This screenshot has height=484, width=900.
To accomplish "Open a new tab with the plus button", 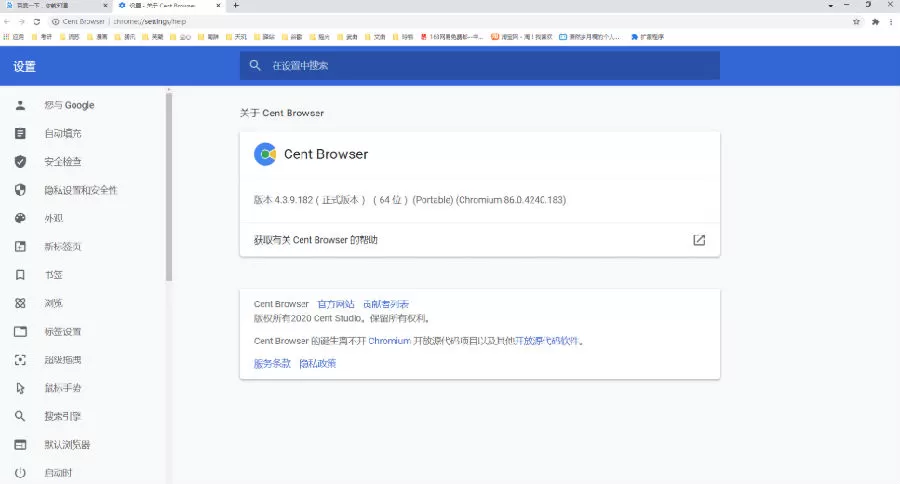I will 236,5.
